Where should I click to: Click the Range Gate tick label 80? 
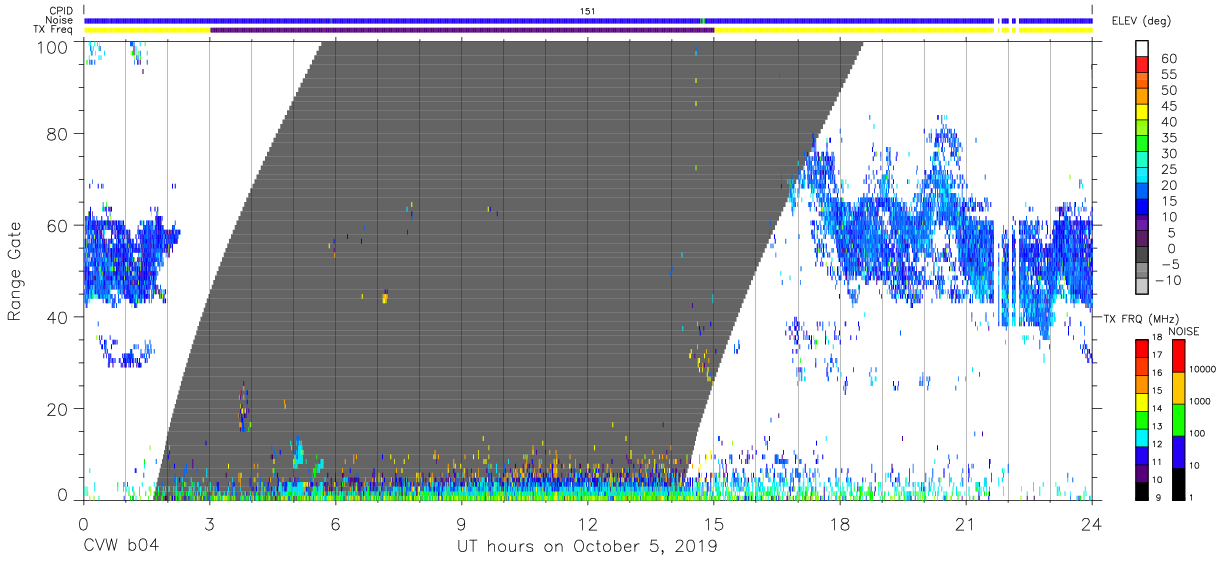click(x=59, y=134)
